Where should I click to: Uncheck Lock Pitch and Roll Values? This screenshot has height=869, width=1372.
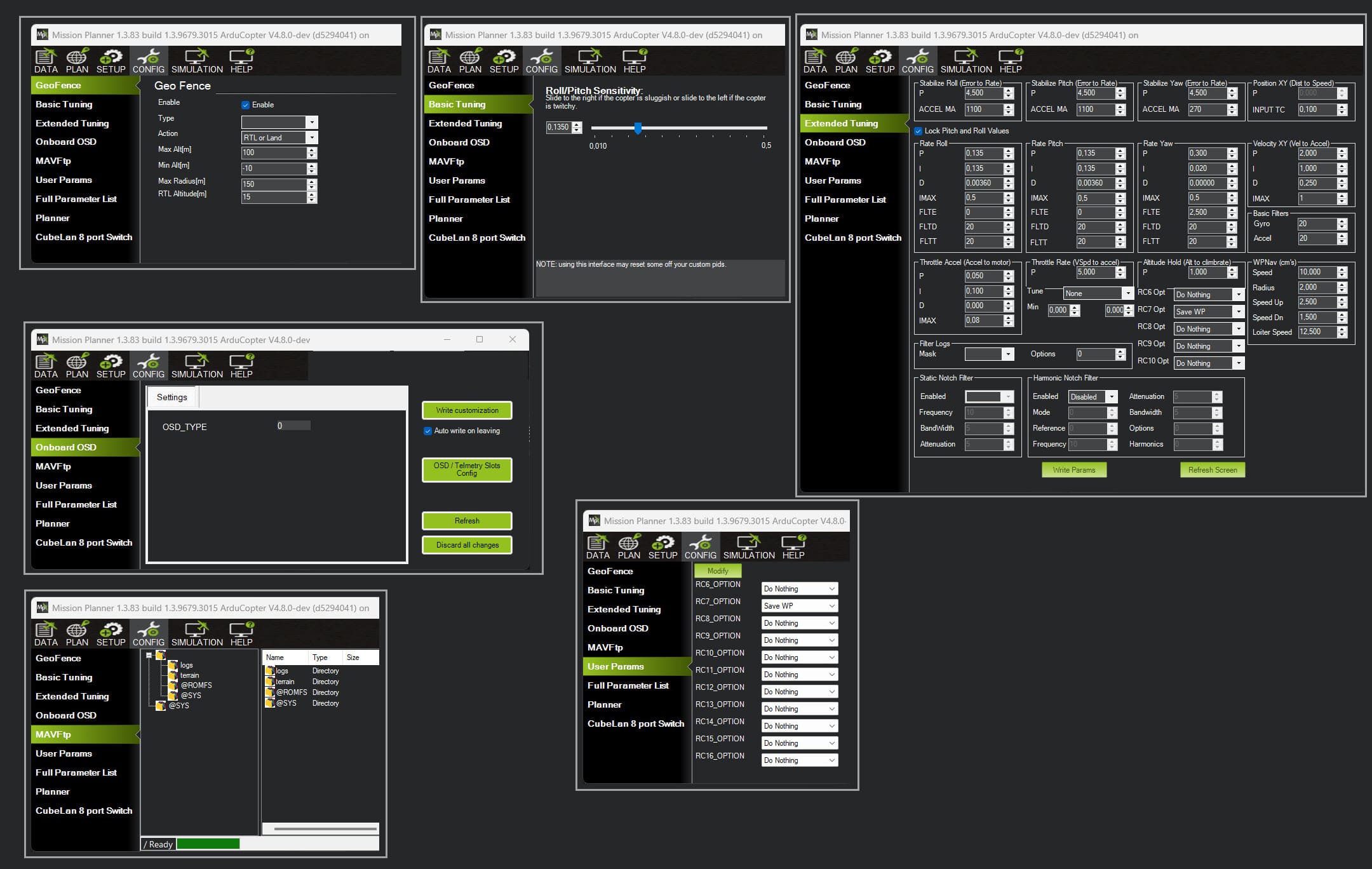pos(918,131)
